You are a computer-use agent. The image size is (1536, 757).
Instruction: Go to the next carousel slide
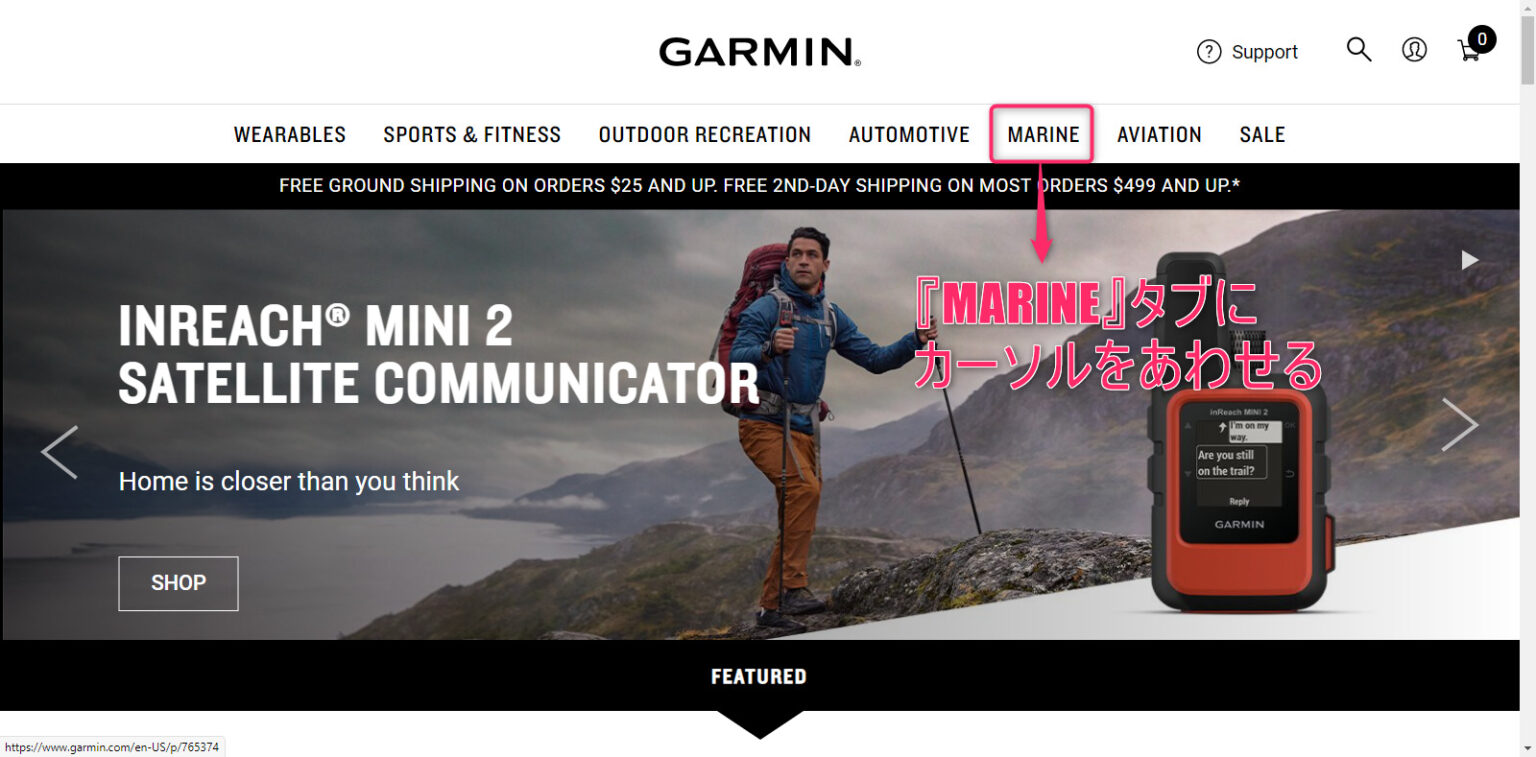pyautogui.click(x=1460, y=424)
